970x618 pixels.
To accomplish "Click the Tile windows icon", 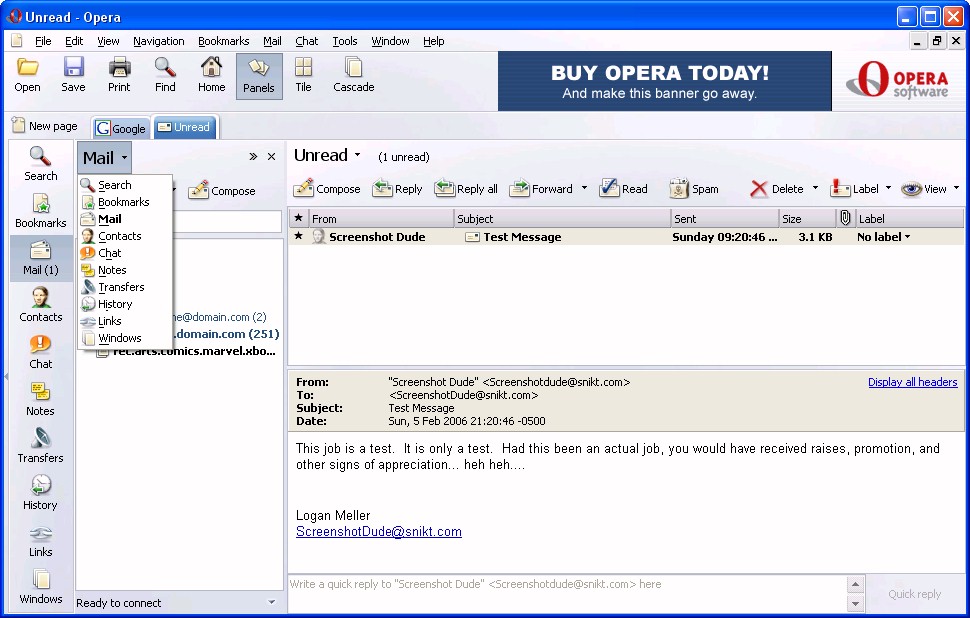I will (x=303, y=75).
